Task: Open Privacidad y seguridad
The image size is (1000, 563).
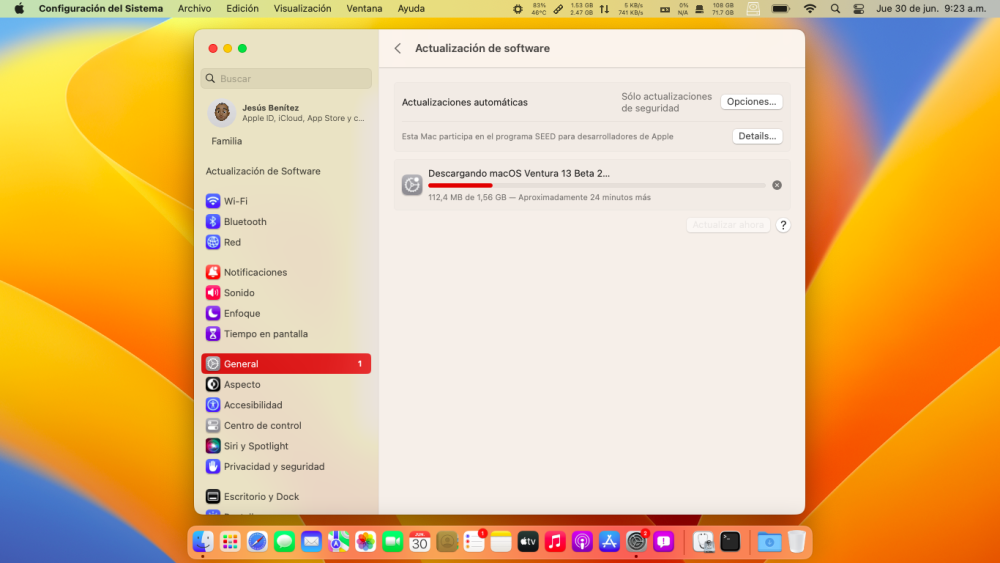Action: (x=286, y=466)
